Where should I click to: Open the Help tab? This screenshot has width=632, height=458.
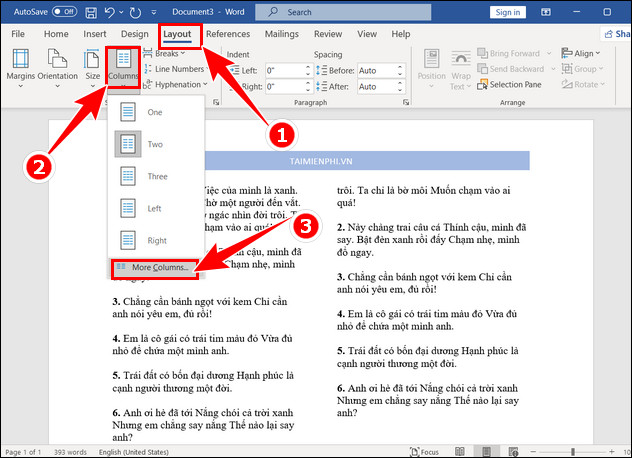[x=401, y=34]
